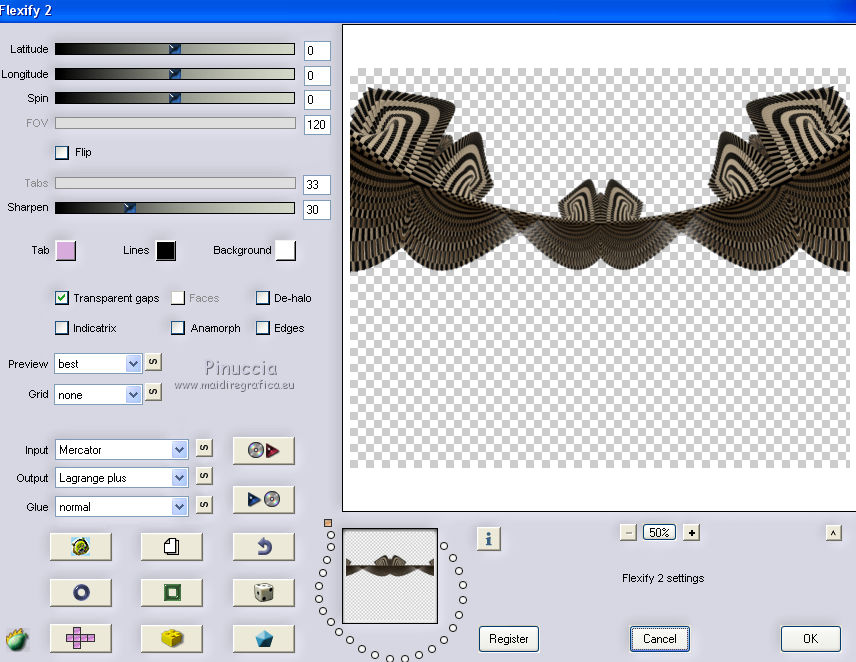Click the S button next to Input
Viewport: 856px width, 662px height.
[204, 448]
